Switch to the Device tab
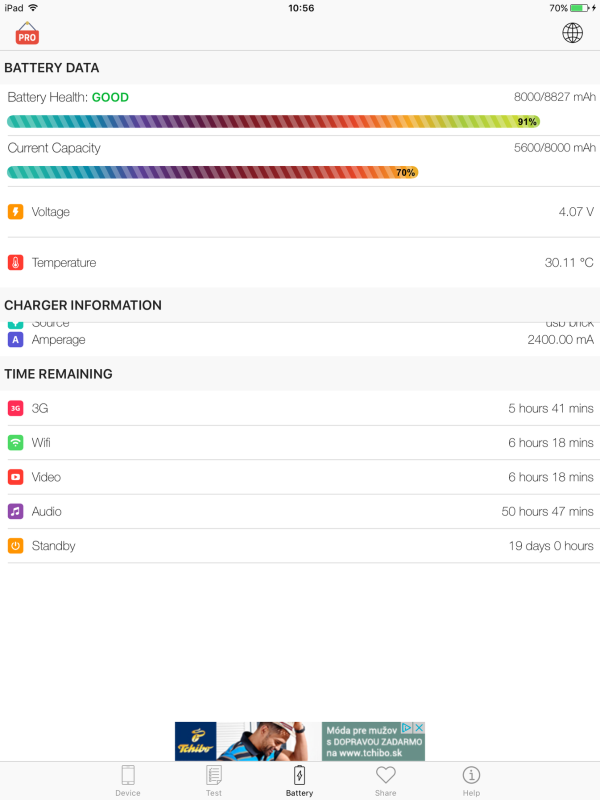Image resolution: width=600 pixels, height=800 pixels. coord(128,780)
